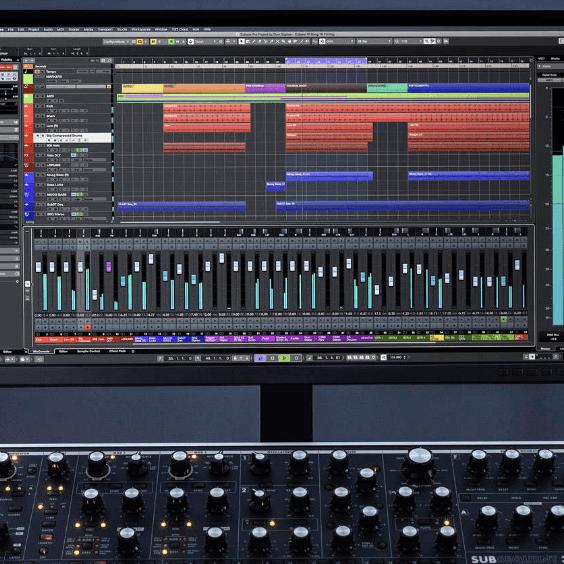This screenshot has width=564, height=564.
Task: Open the Grid snap type dropdown
Action: click(x=337, y=42)
